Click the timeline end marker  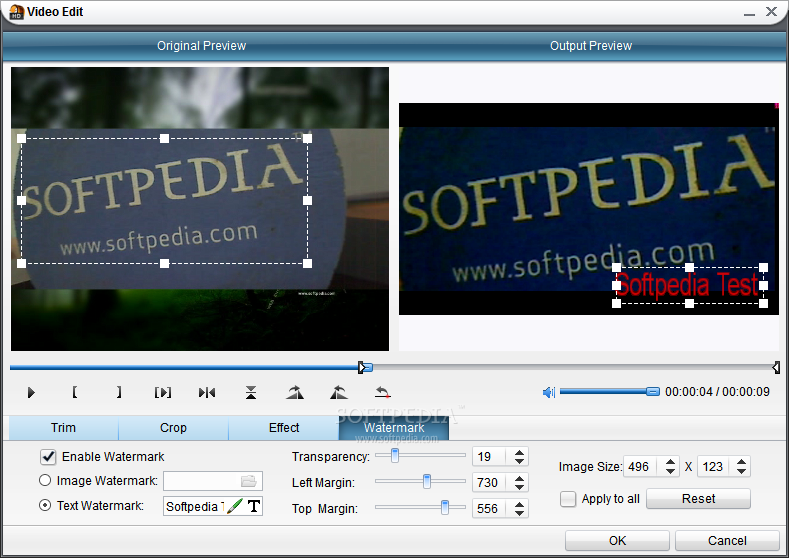click(776, 367)
